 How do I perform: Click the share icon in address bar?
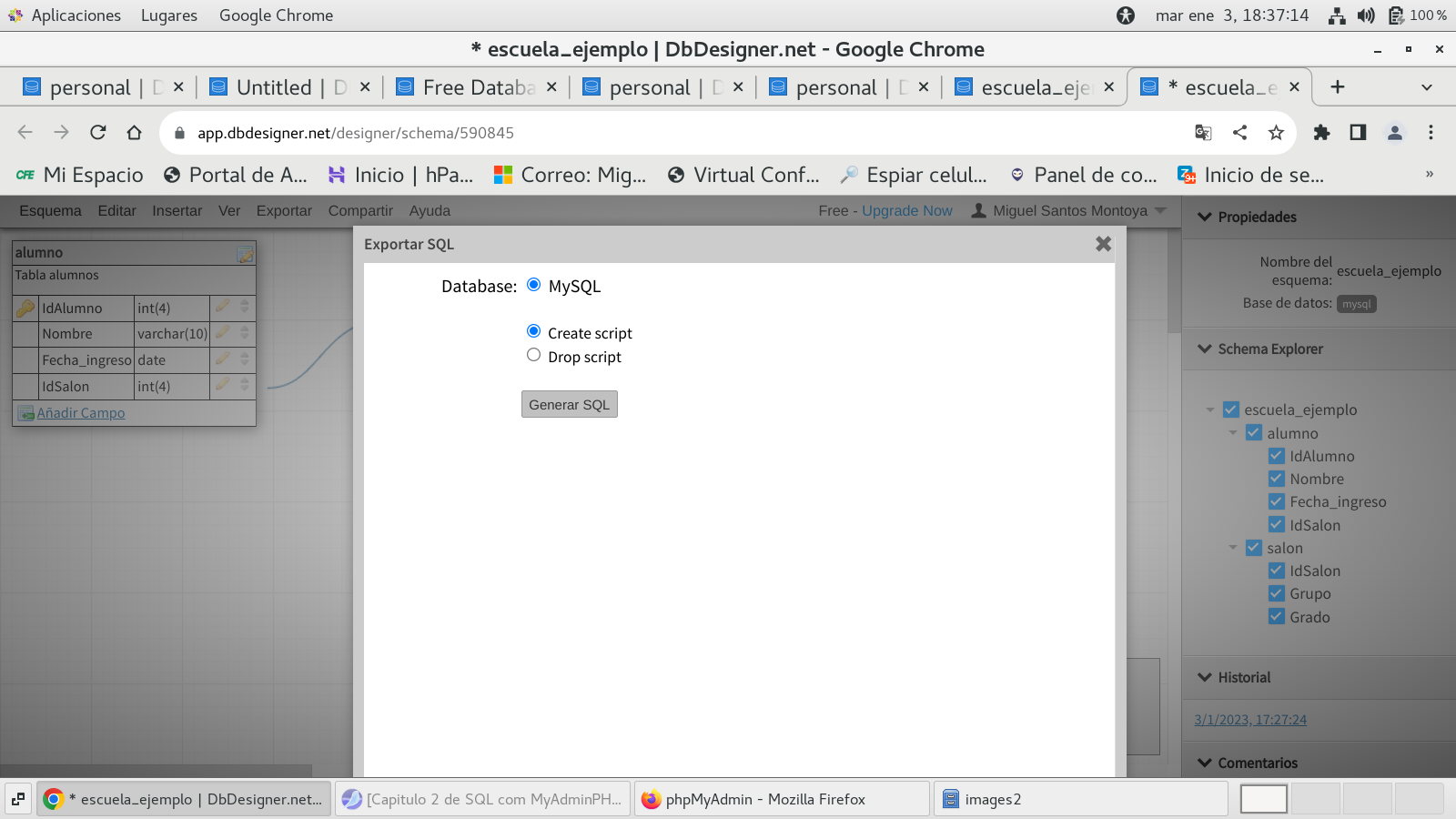point(1239,133)
